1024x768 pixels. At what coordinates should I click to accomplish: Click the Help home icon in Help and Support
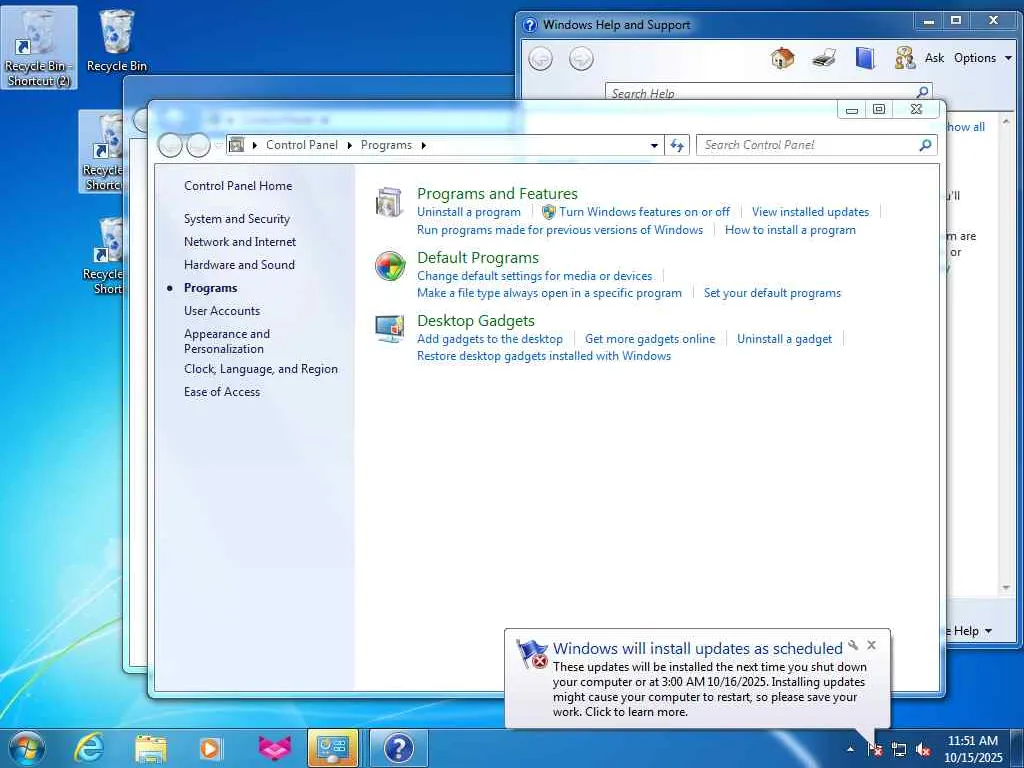click(x=782, y=58)
